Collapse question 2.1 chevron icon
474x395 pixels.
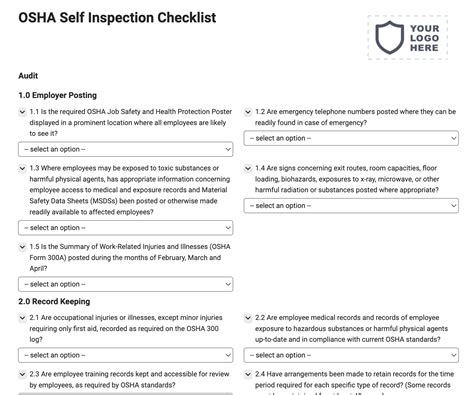click(22, 318)
